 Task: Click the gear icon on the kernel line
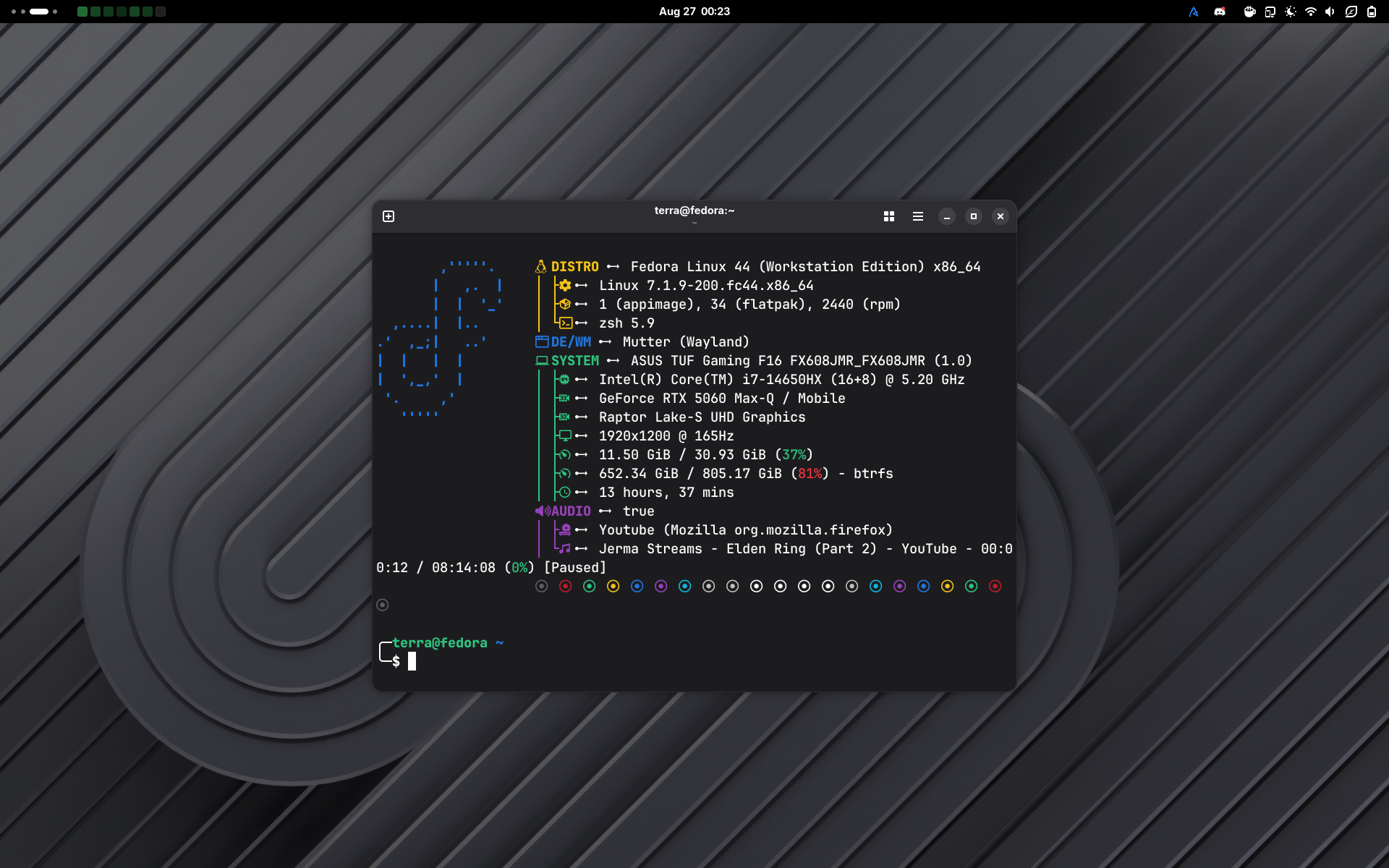coord(565,285)
